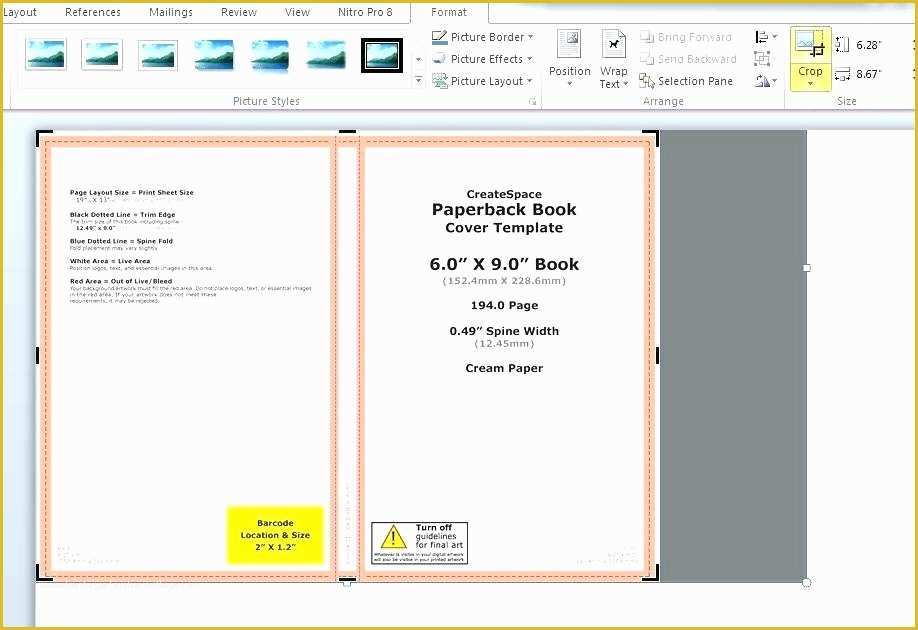This screenshot has width=918, height=630.
Task: Apply the third picture style thumbnail
Action: coord(157,56)
